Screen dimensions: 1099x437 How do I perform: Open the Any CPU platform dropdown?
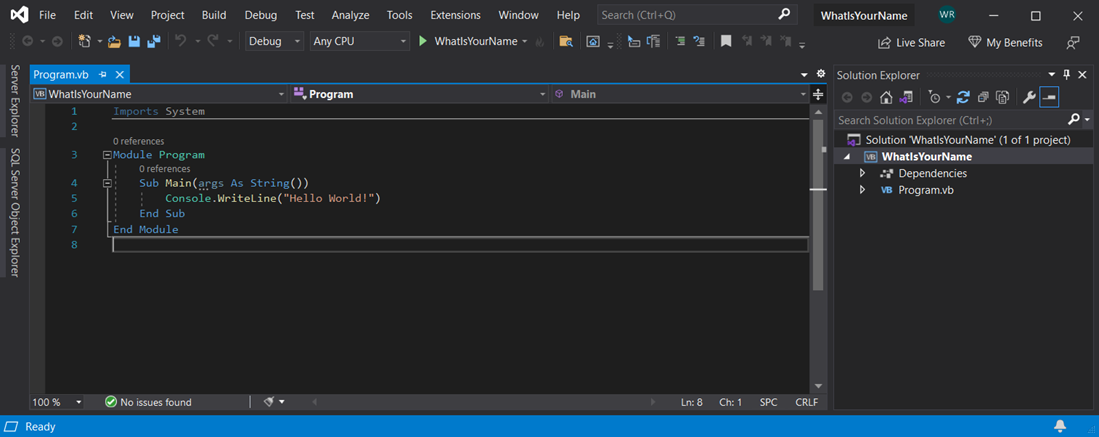pyautogui.click(x=359, y=41)
